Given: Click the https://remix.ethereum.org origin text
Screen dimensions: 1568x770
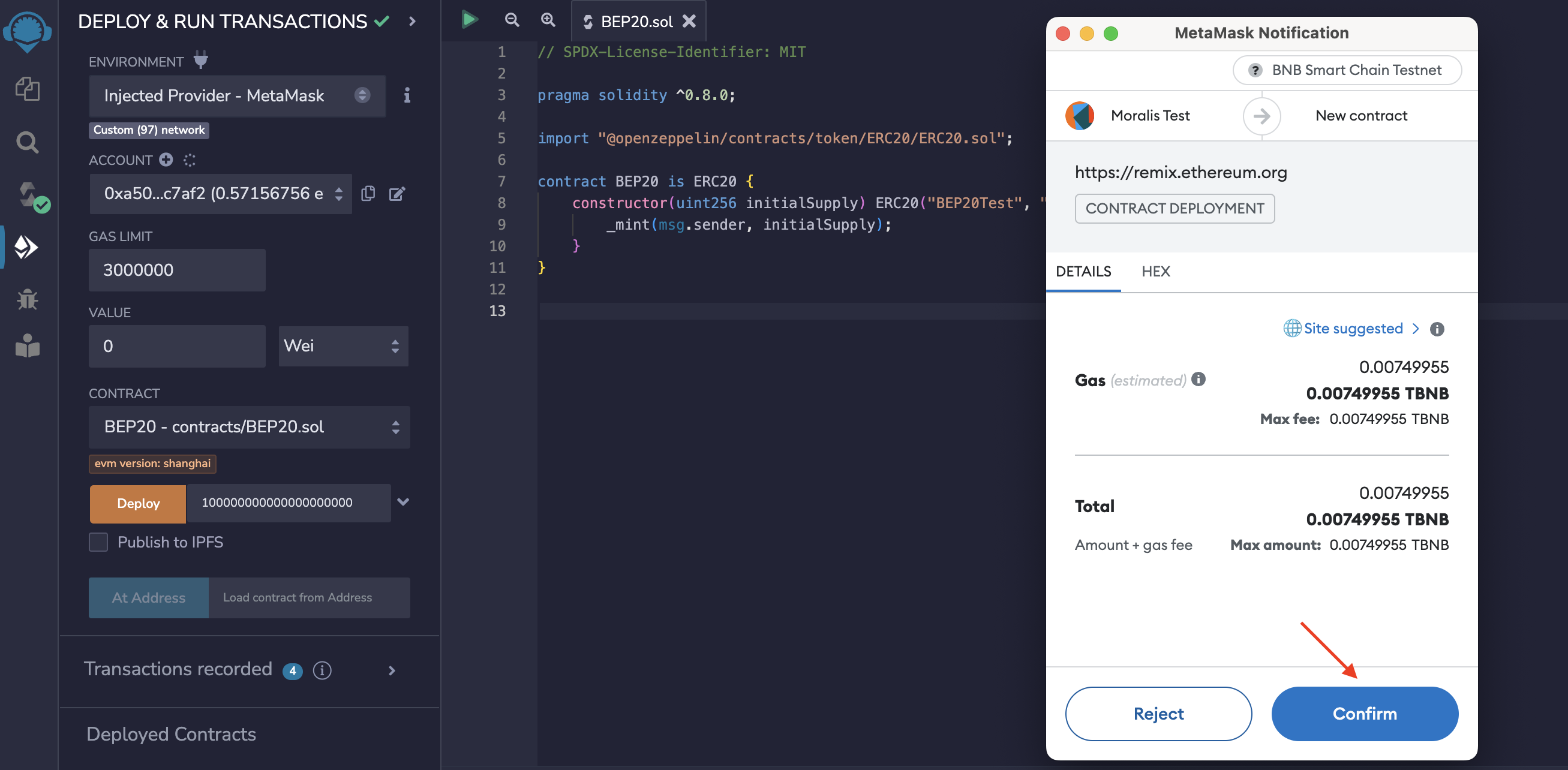Looking at the screenshot, I should (1180, 172).
